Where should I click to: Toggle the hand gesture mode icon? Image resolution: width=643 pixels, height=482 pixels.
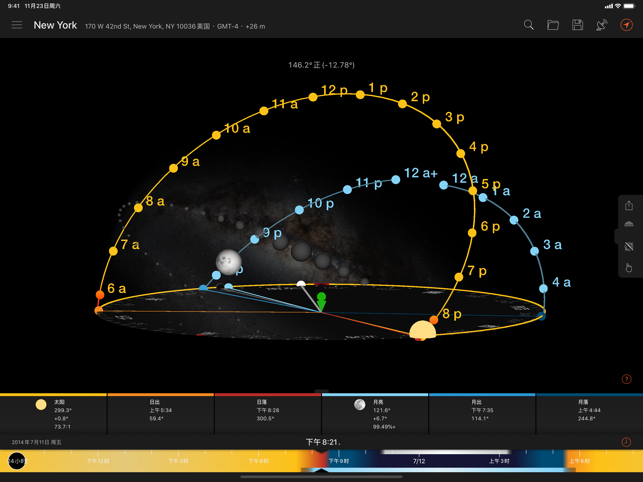(x=629, y=268)
